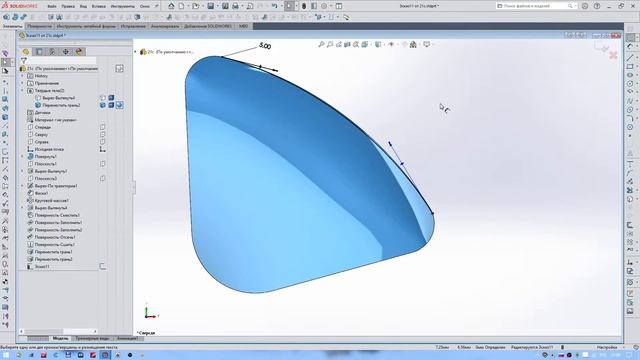
Task: Toggle visibility of Плоскость2 in display pane
Action: point(103,178)
